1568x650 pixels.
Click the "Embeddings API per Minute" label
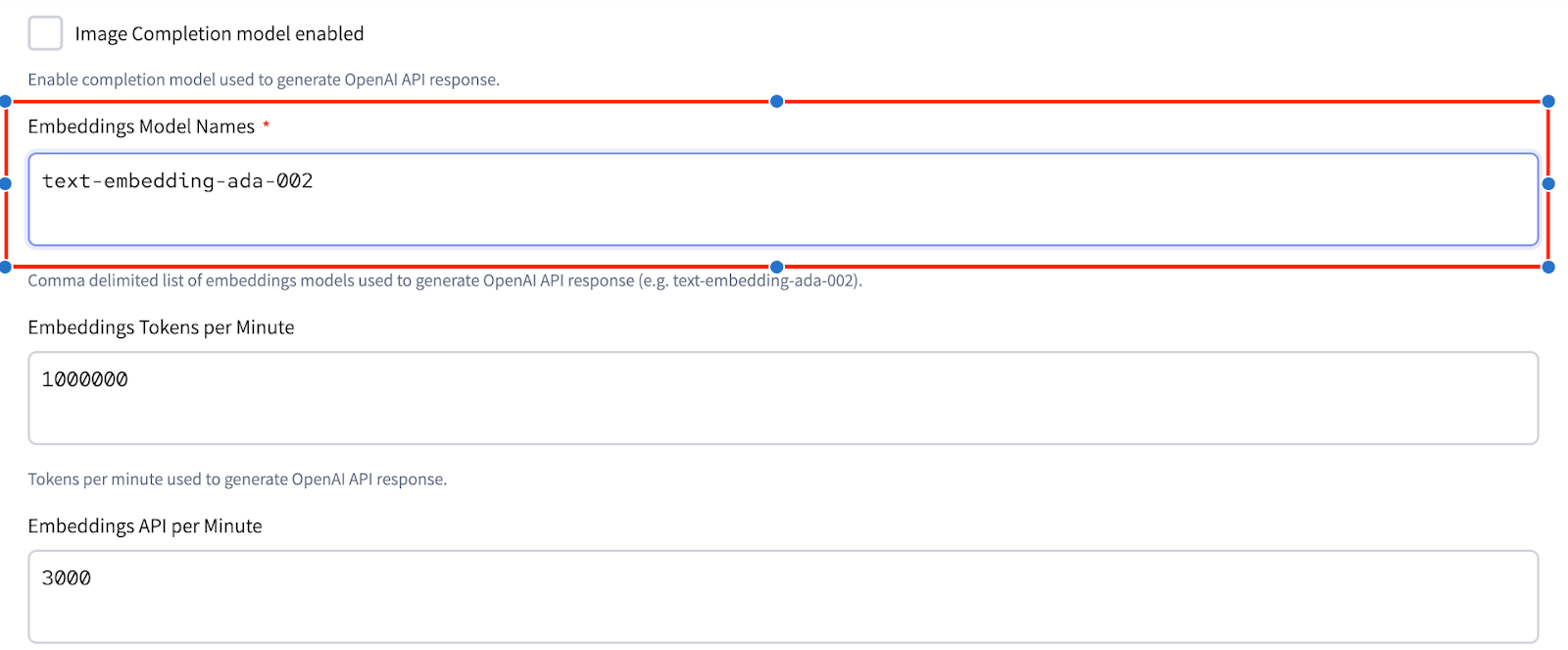[x=145, y=526]
